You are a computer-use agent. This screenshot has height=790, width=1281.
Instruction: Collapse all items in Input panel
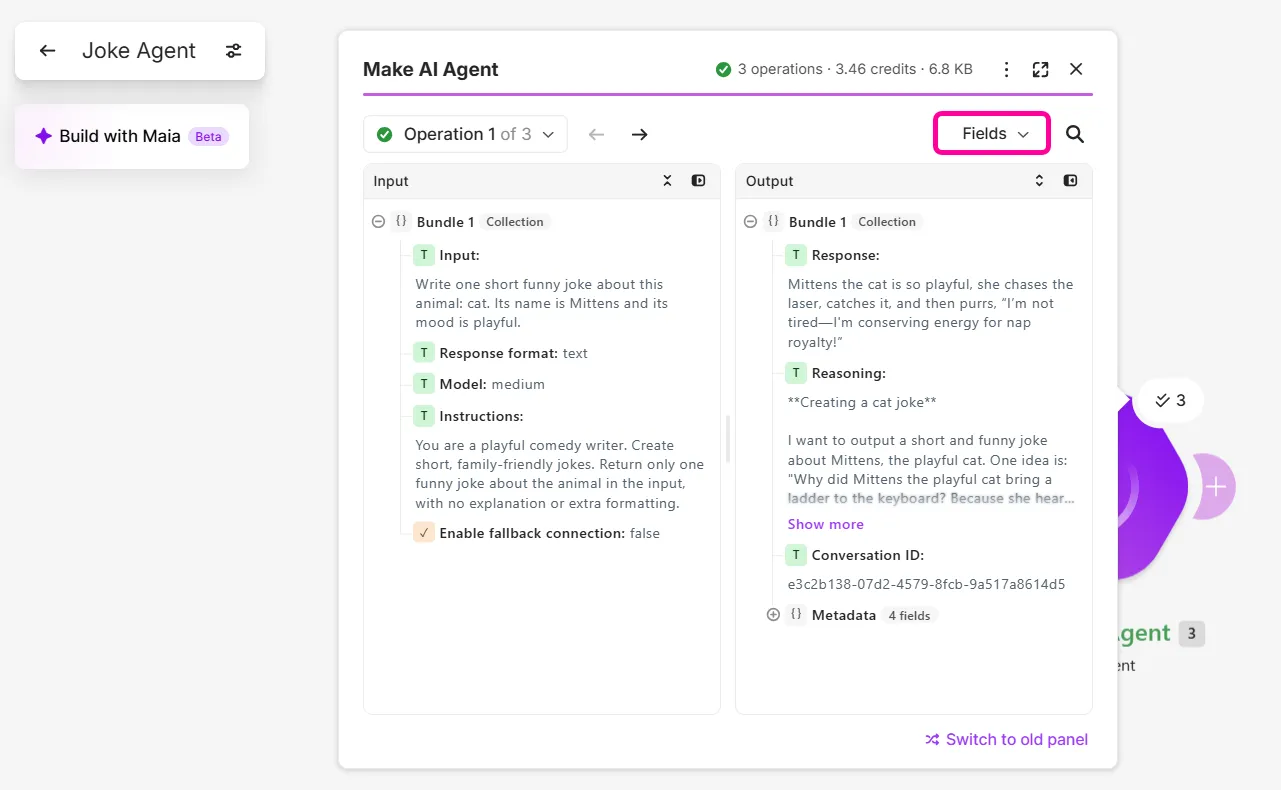click(668, 181)
